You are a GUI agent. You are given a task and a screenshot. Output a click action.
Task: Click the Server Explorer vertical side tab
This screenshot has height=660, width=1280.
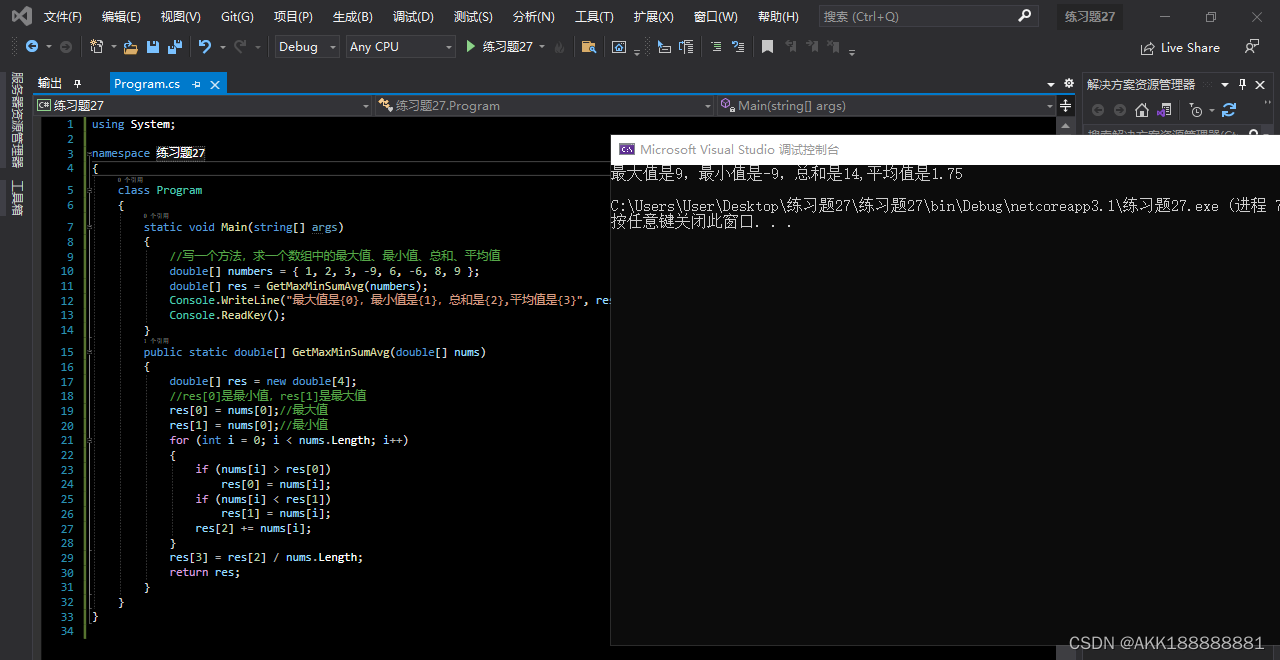tap(17, 119)
